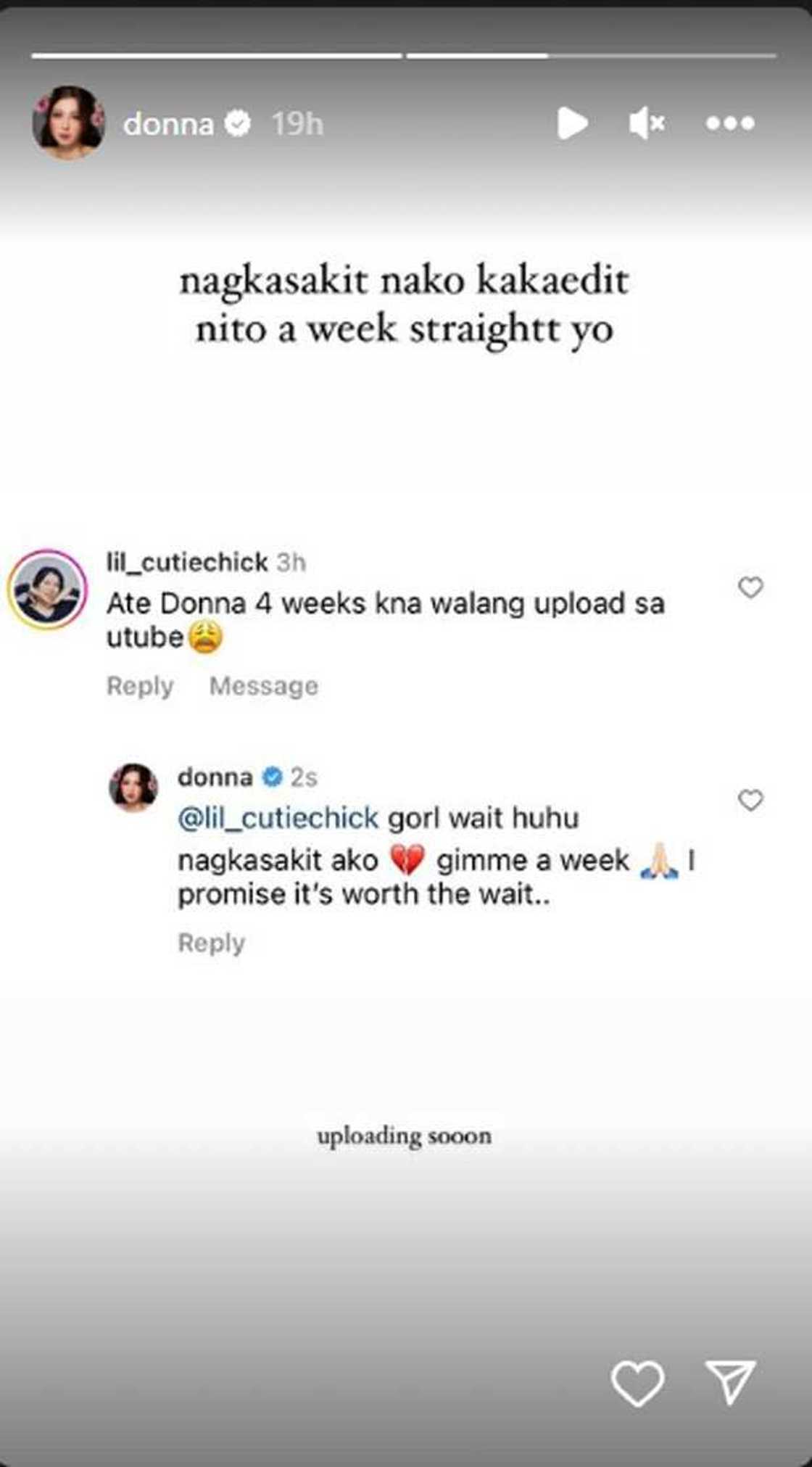
Task: Click donna's avatar beside the reply
Action: [x=133, y=787]
